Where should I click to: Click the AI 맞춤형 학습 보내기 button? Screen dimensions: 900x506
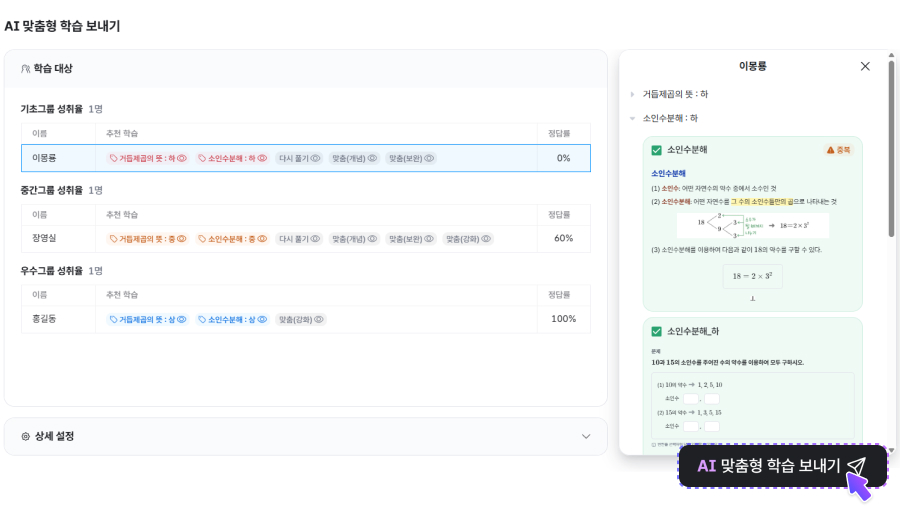[782, 466]
